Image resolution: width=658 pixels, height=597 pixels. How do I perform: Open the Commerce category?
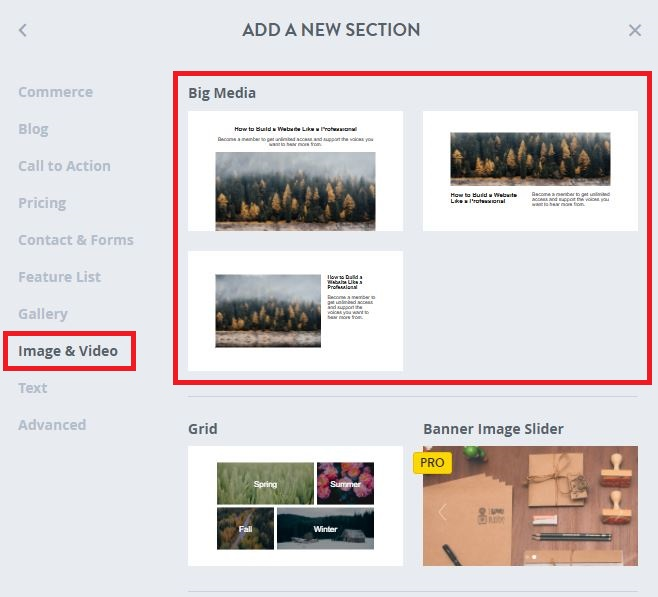(x=55, y=92)
